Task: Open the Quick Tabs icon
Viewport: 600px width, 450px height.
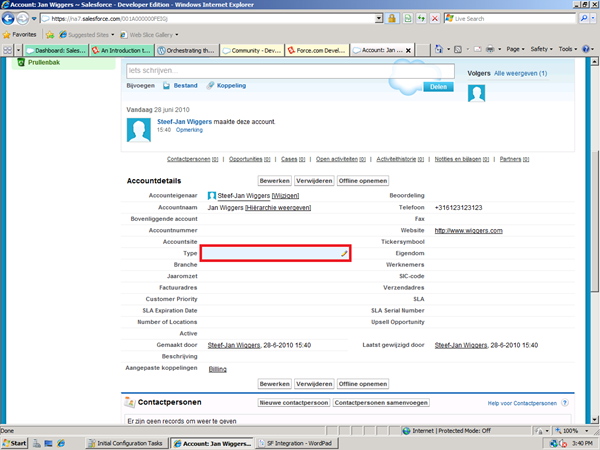Action: [7, 50]
